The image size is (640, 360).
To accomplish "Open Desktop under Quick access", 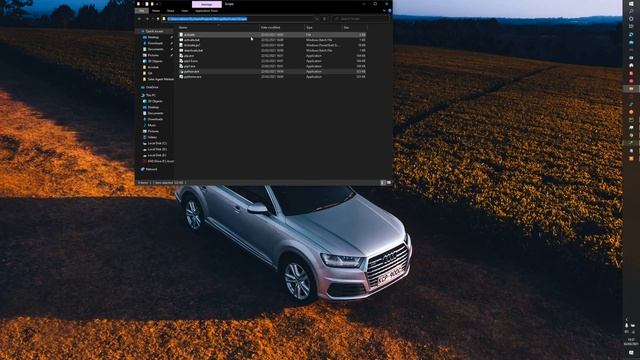I will 153,37.
